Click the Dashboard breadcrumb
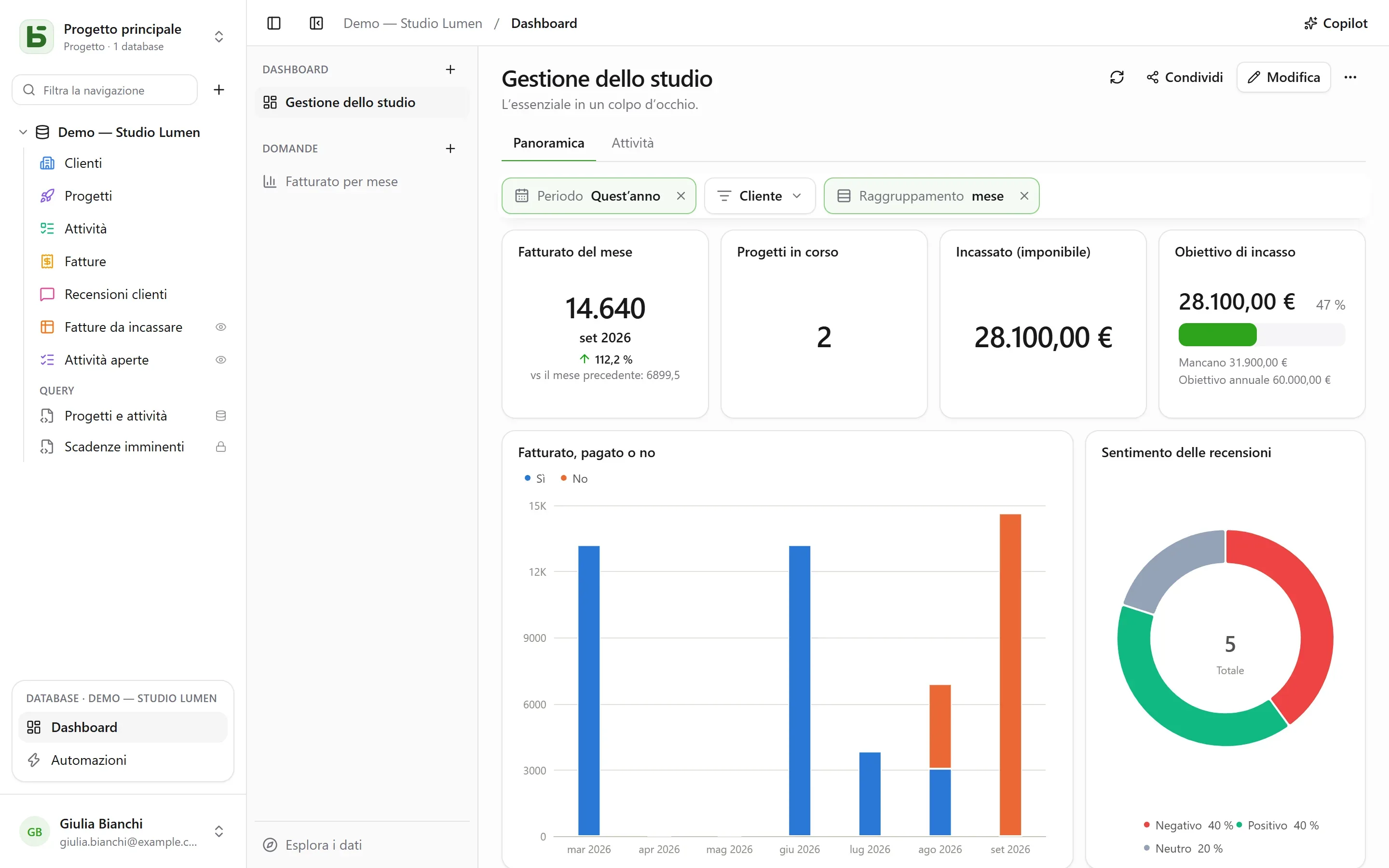 pyautogui.click(x=544, y=23)
